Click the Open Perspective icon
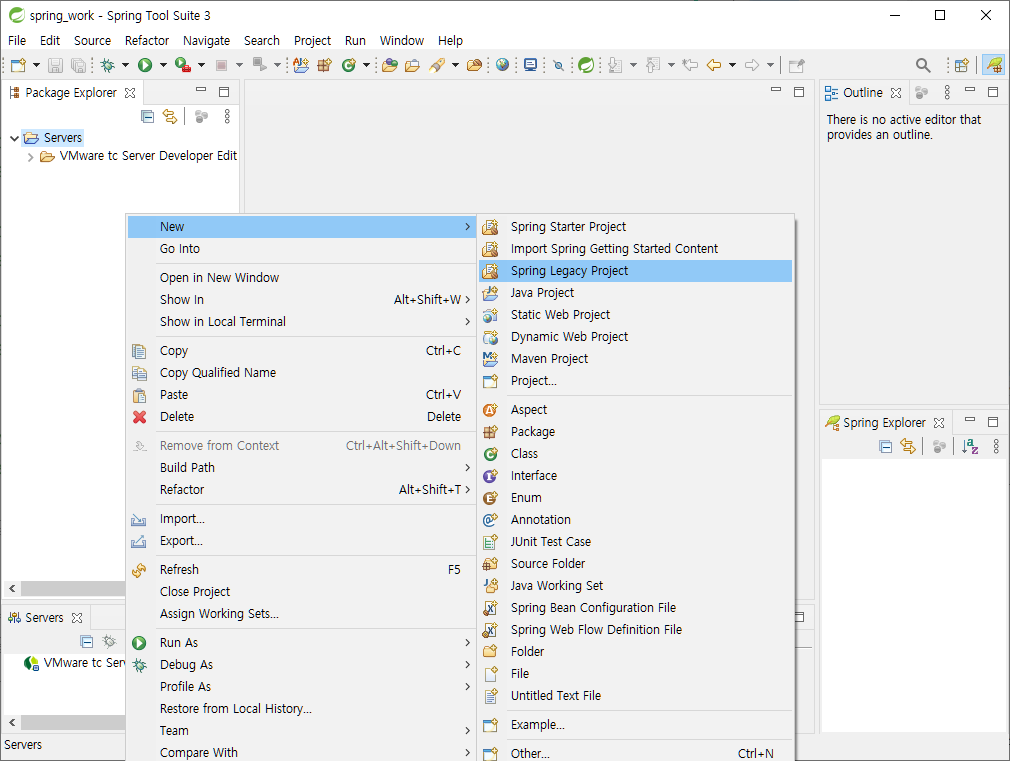 [x=962, y=65]
